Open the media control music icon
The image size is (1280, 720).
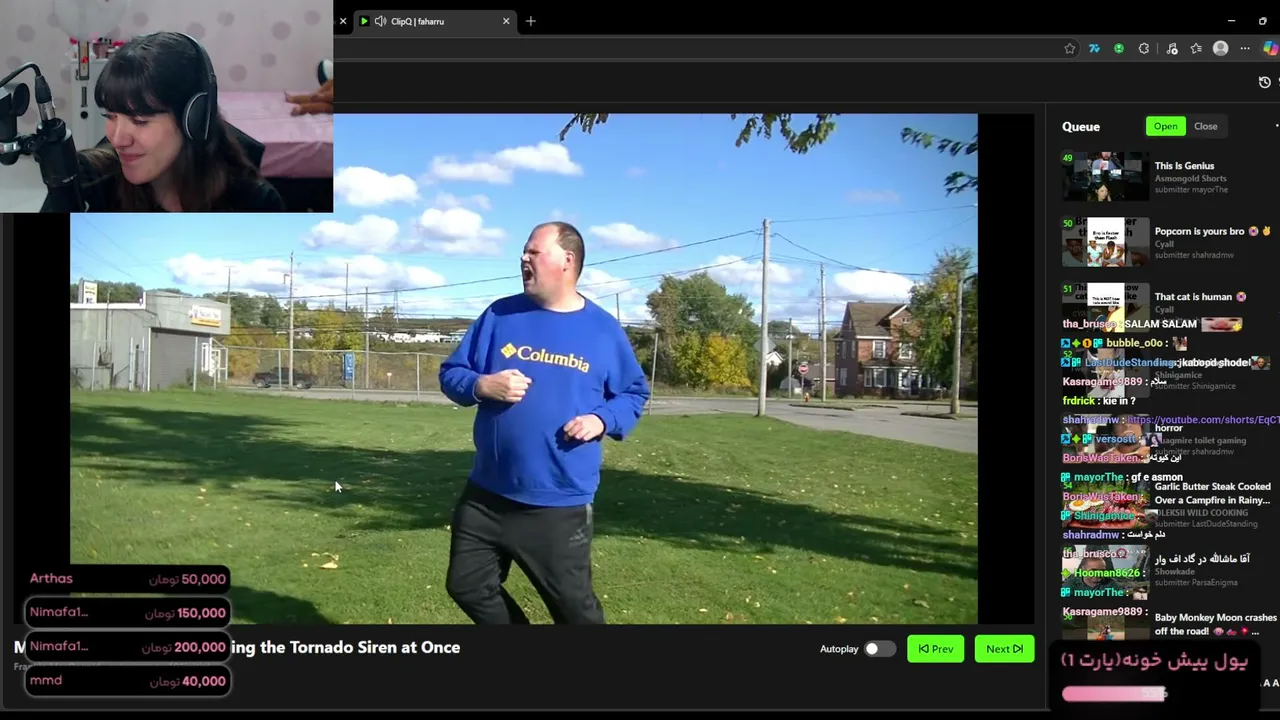pyautogui.click(x=1172, y=48)
